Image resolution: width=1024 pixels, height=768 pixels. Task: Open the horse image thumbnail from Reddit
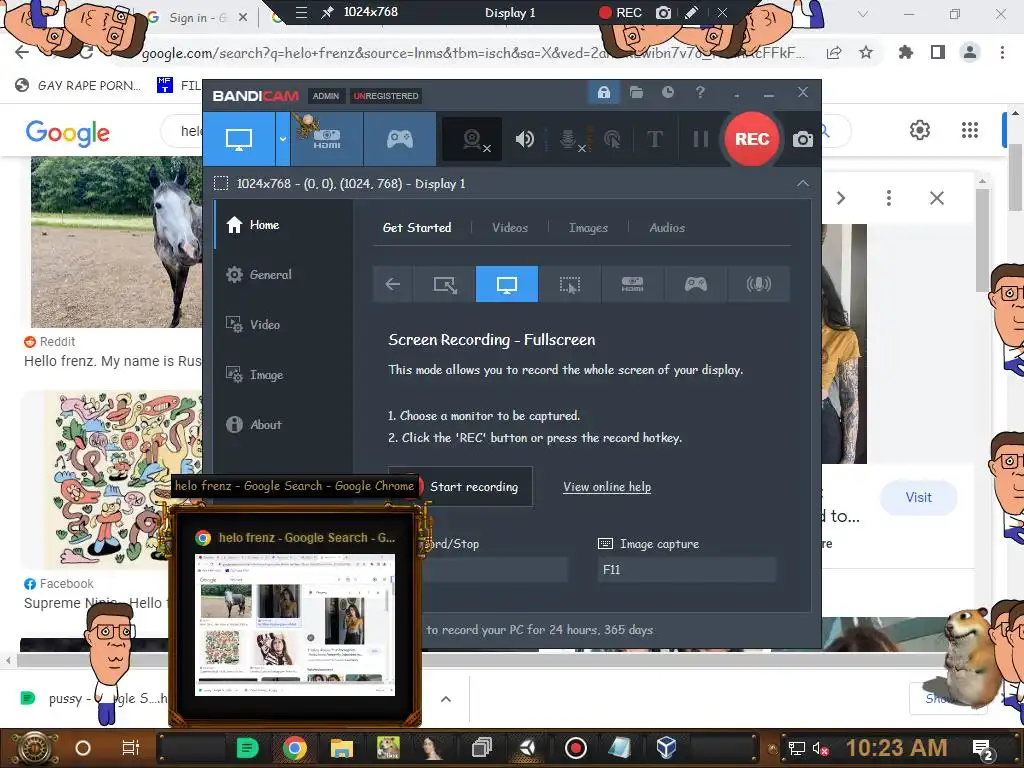(116, 242)
